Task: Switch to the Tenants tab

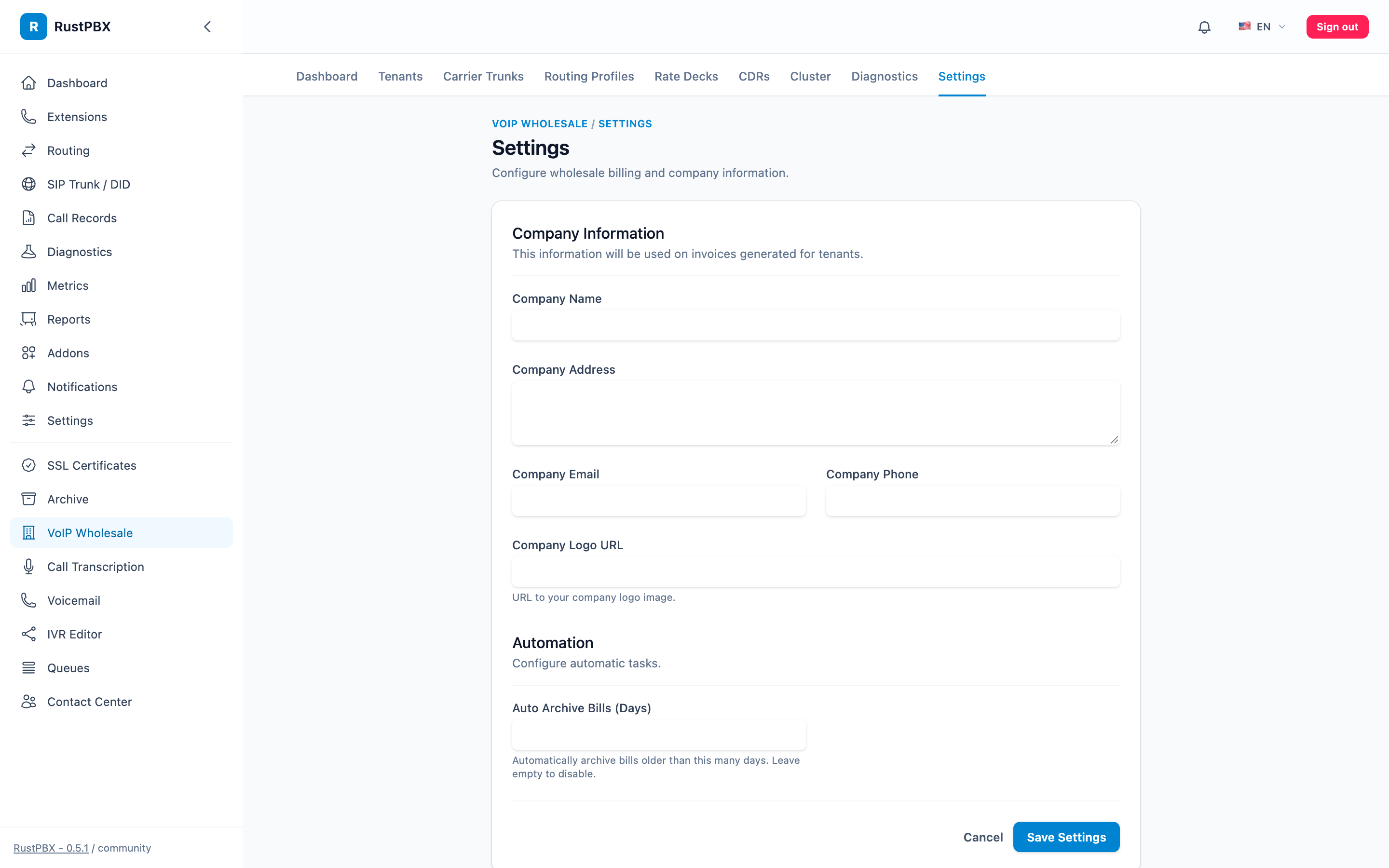Action: point(400,76)
